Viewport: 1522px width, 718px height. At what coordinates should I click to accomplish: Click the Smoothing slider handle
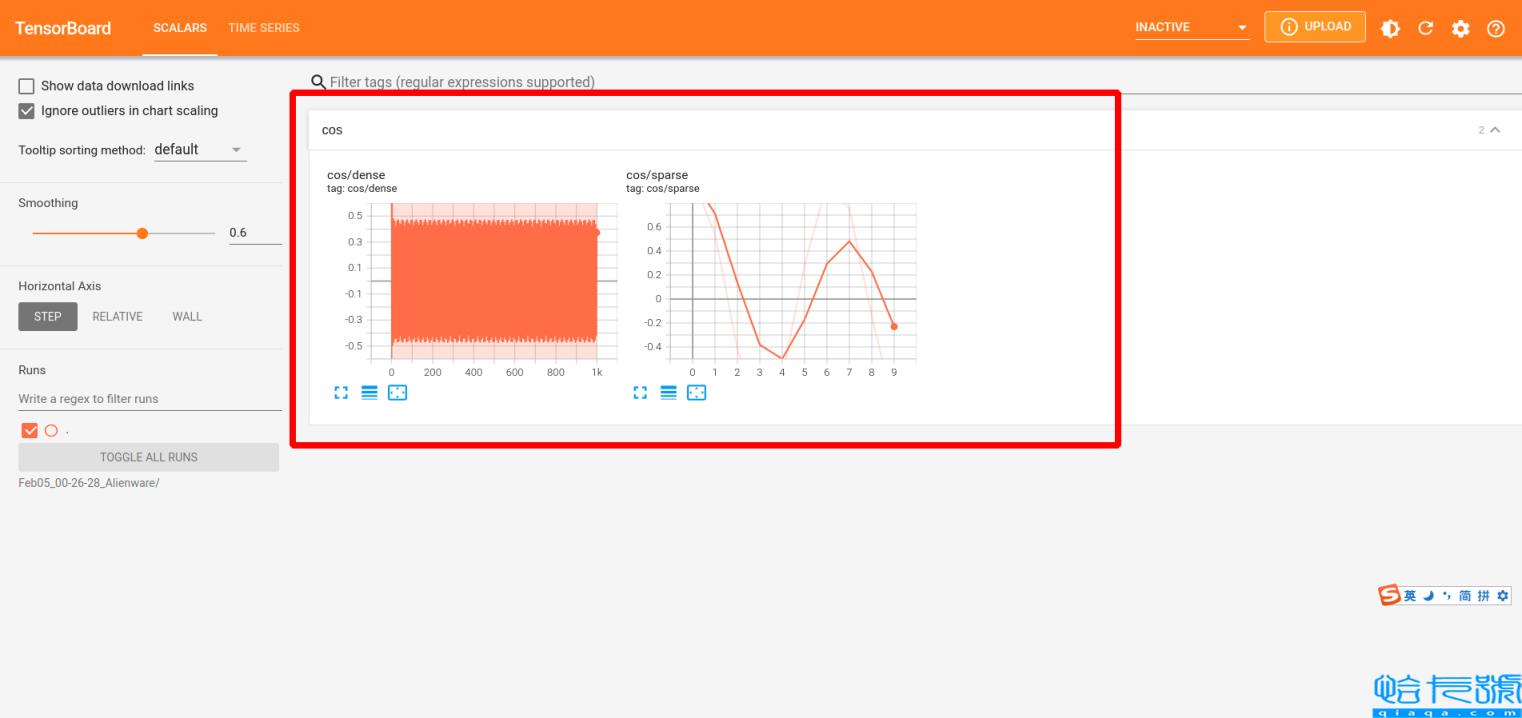point(142,233)
